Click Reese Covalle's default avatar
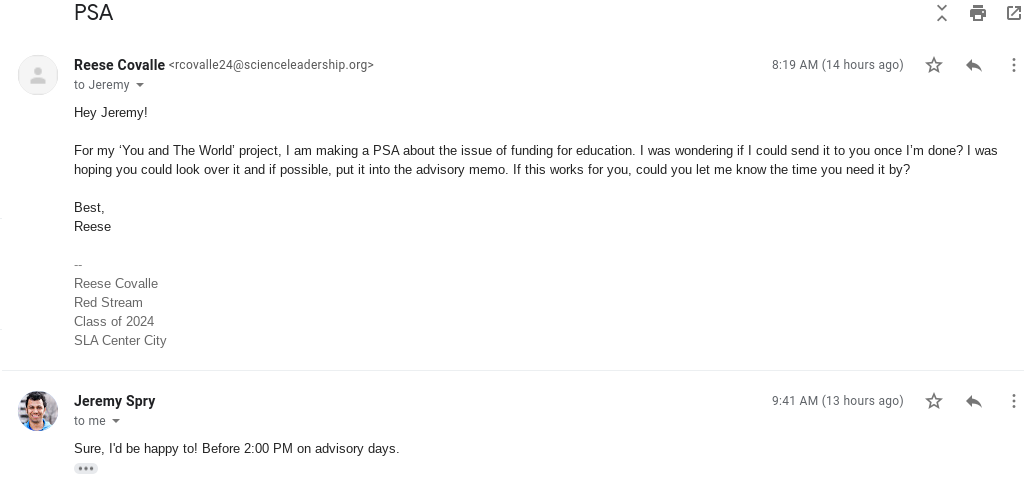The image size is (1032, 480). coord(38,75)
